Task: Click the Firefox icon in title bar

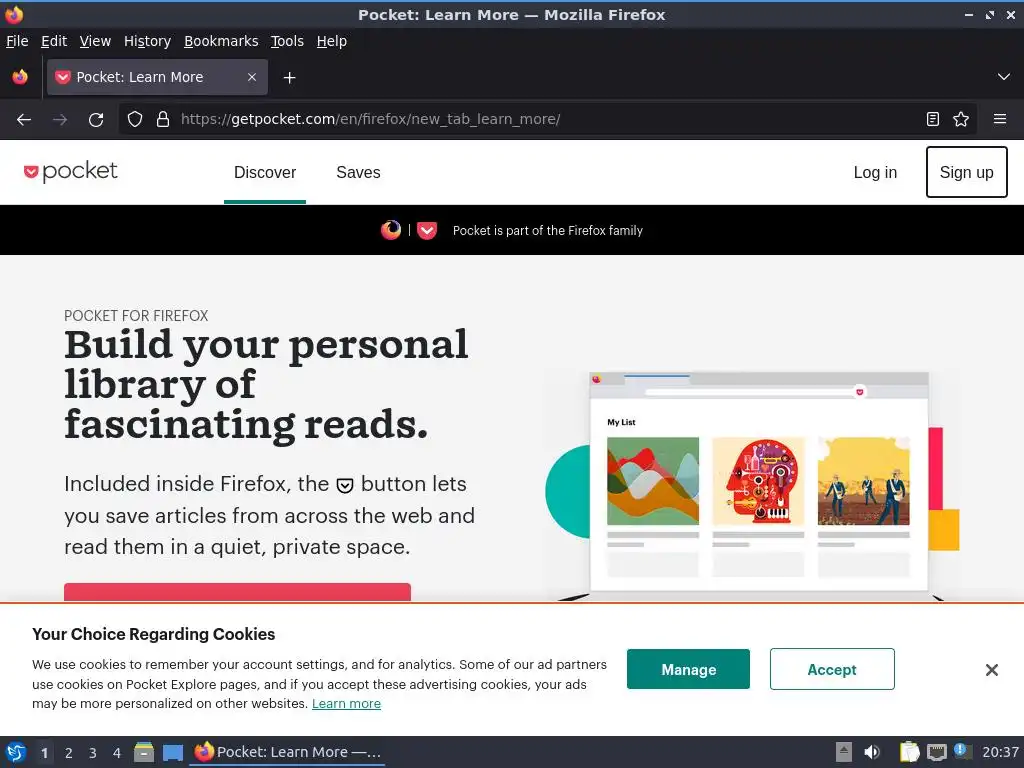Action: [14, 14]
